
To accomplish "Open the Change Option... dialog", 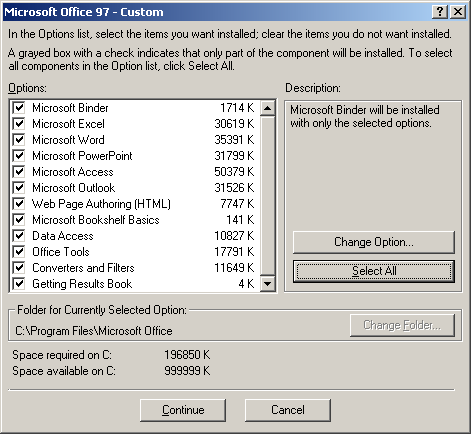I will coord(374,242).
